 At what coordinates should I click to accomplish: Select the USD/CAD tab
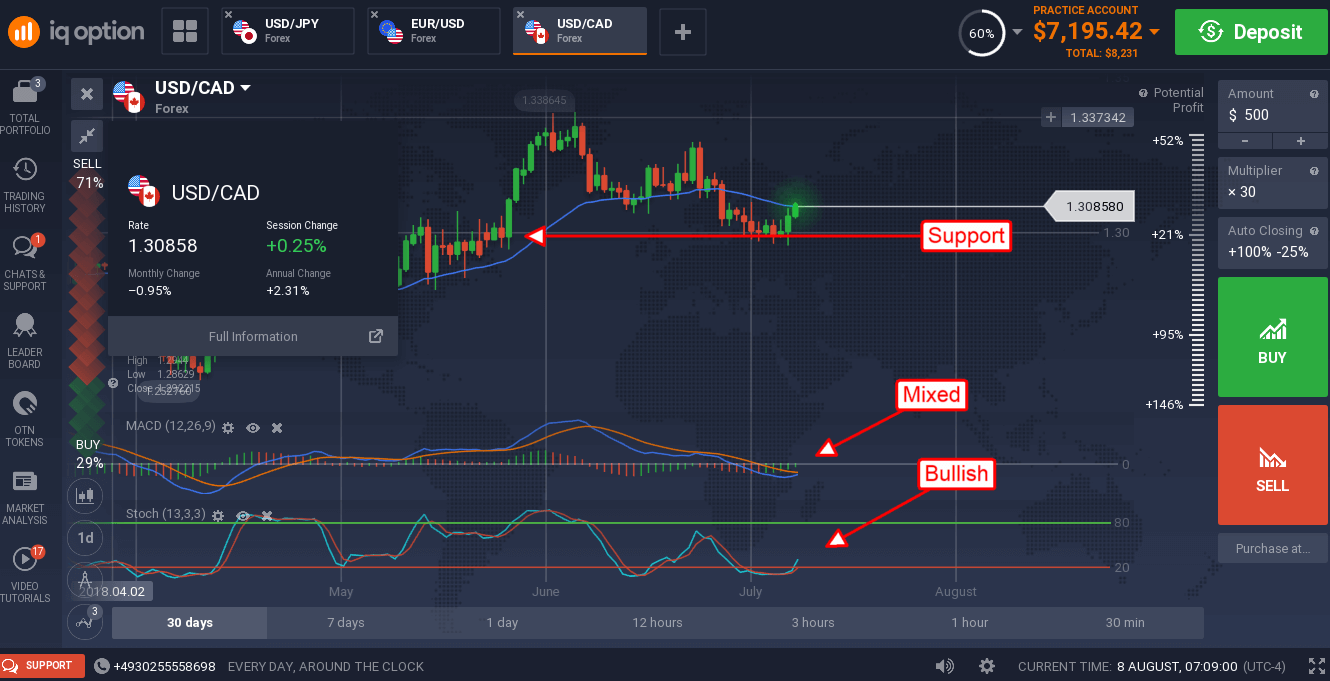pyautogui.click(x=580, y=31)
